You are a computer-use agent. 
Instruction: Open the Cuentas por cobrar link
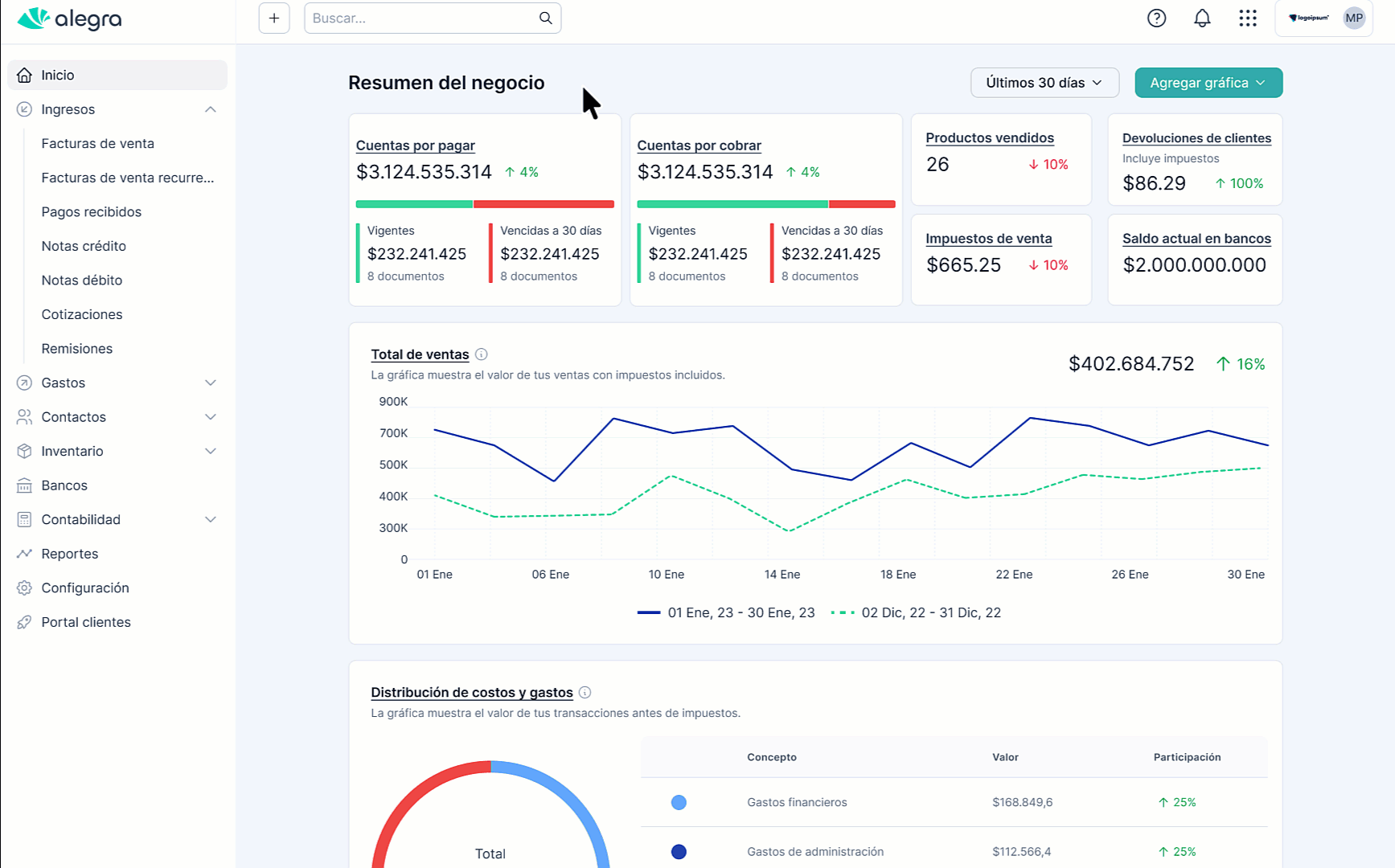click(x=699, y=145)
